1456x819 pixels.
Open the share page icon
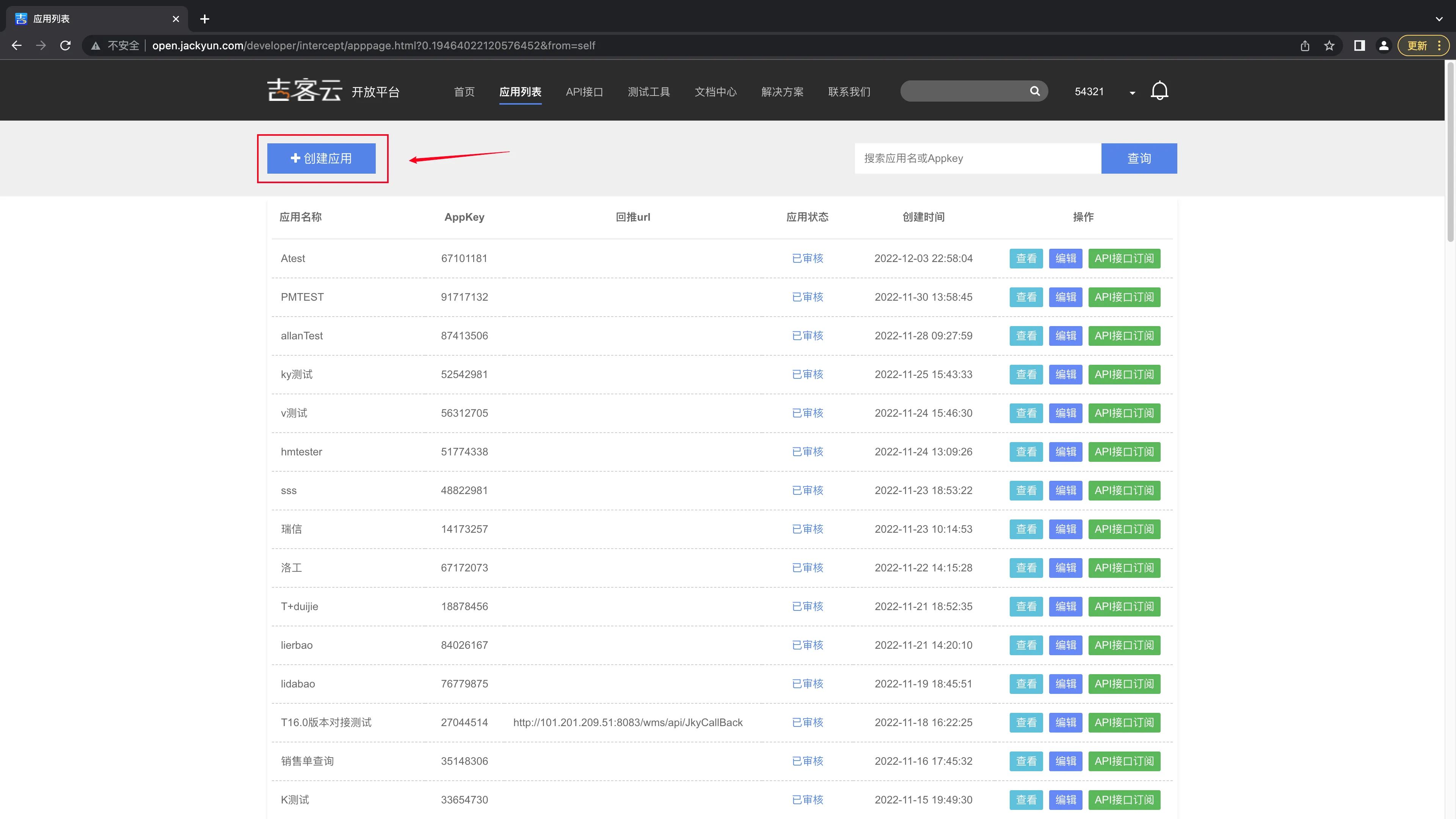pyautogui.click(x=1304, y=46)
